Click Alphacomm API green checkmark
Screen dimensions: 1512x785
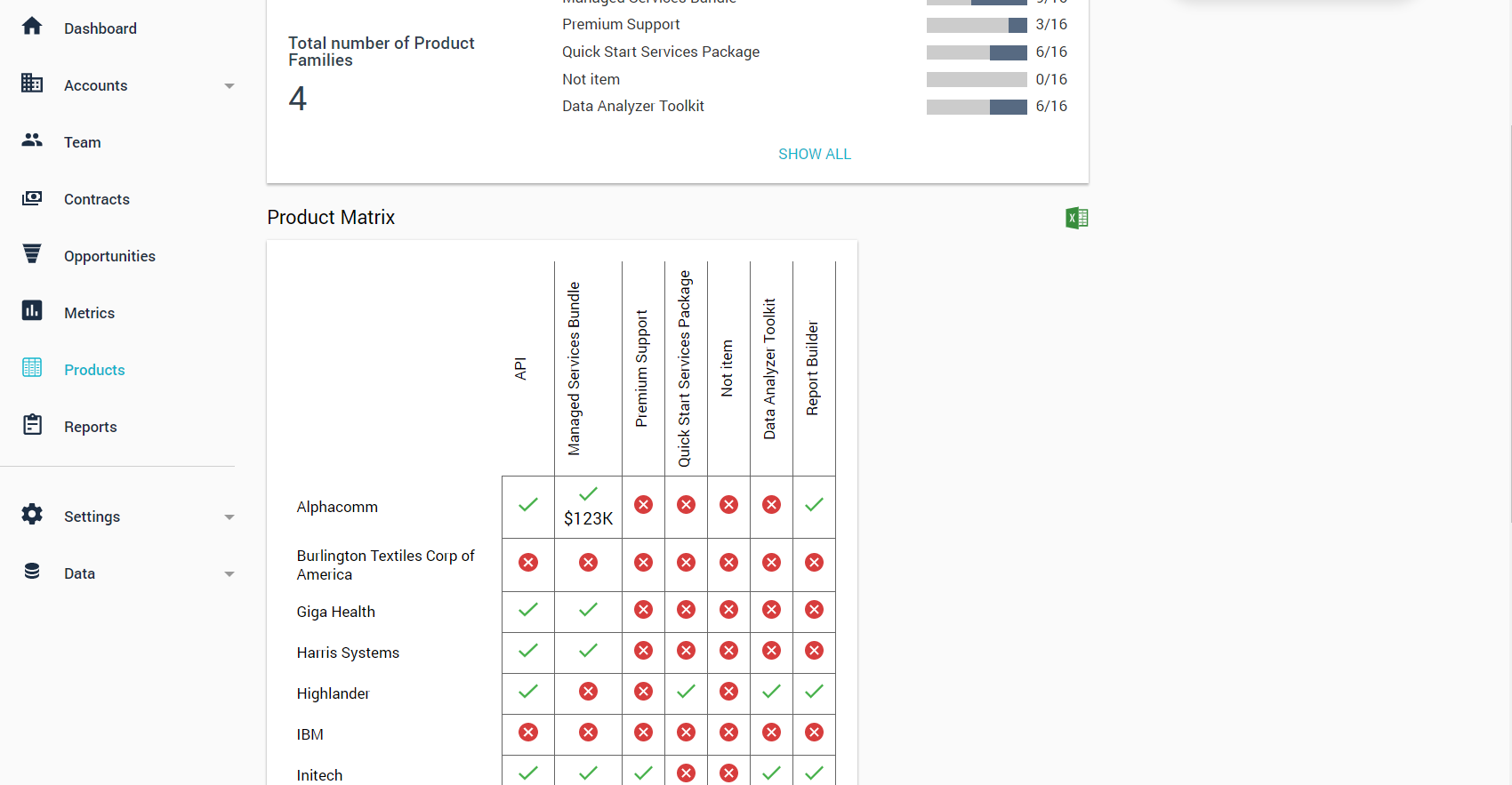528,505
